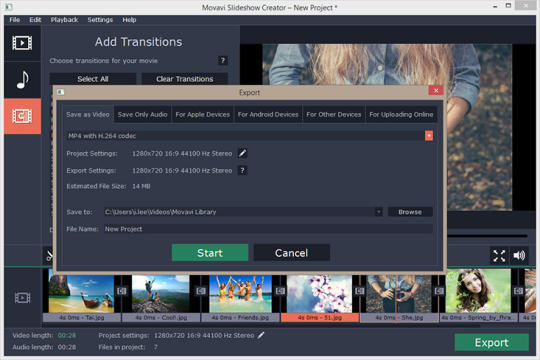Click the Save to path field
The height and width of the screenshot is (360, 540).
239,212
